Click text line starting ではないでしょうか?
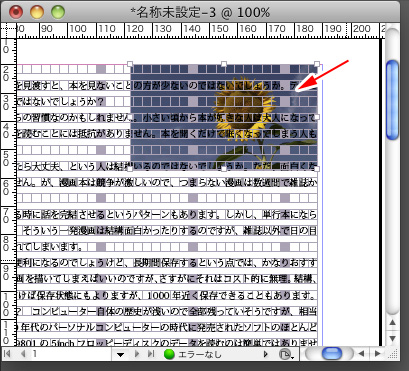The width and height of the screenshot is (409, 371). [x=61, y=101]
